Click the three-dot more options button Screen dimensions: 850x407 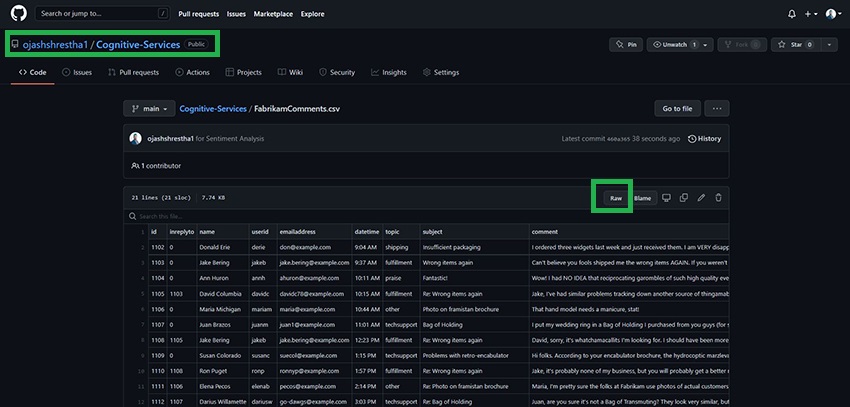[x=716, y=108]
